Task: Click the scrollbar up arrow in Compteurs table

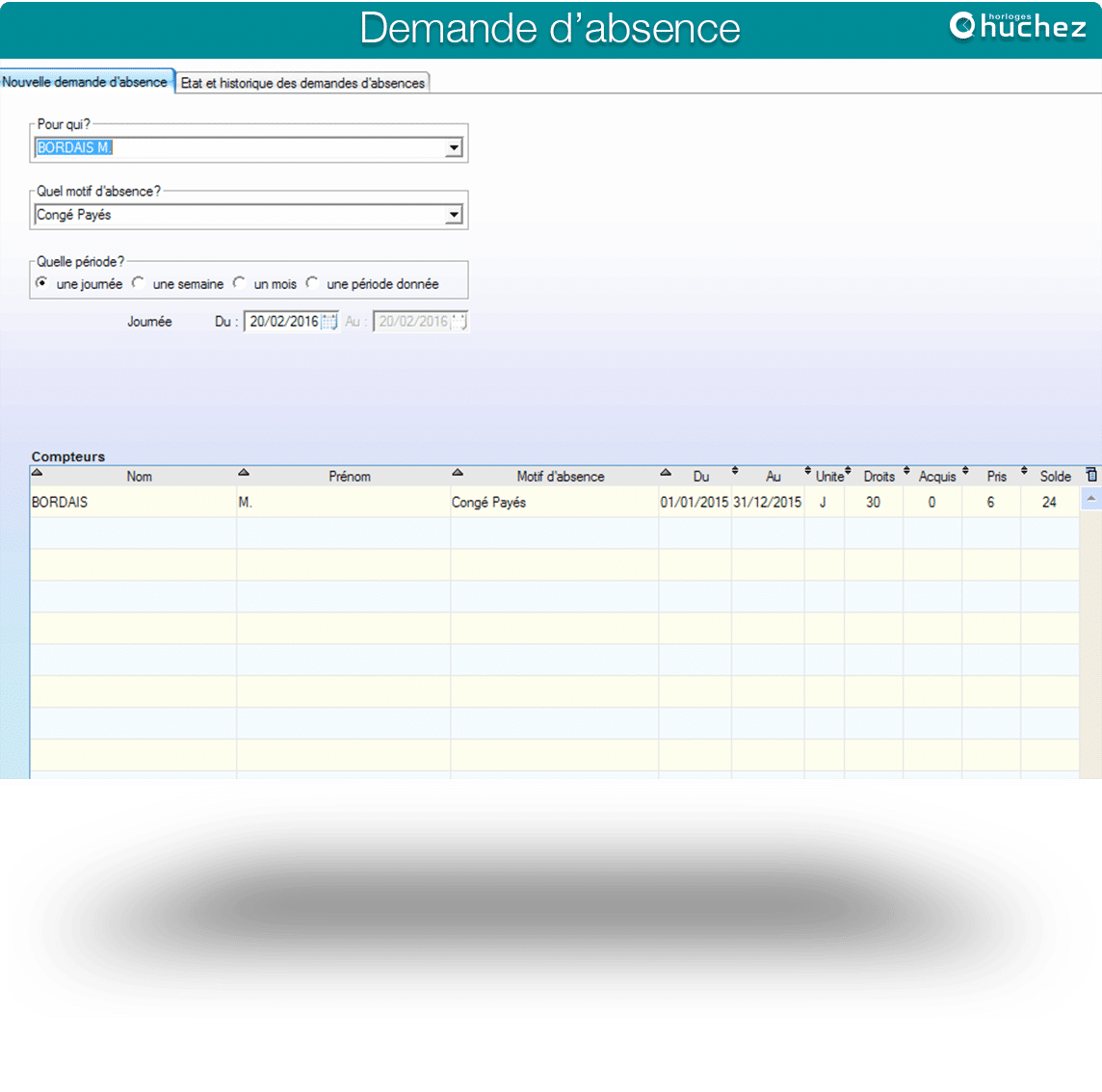Action: click(1089, 496)
